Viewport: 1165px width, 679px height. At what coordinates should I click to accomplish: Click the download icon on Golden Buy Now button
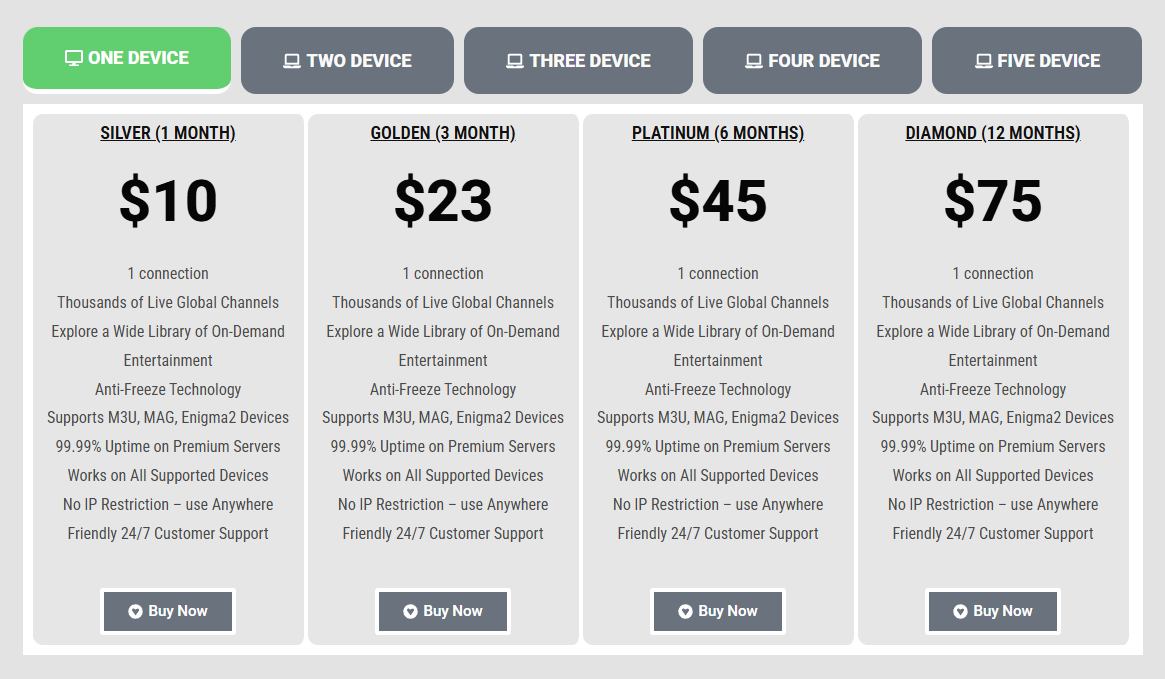click(410, 611)
